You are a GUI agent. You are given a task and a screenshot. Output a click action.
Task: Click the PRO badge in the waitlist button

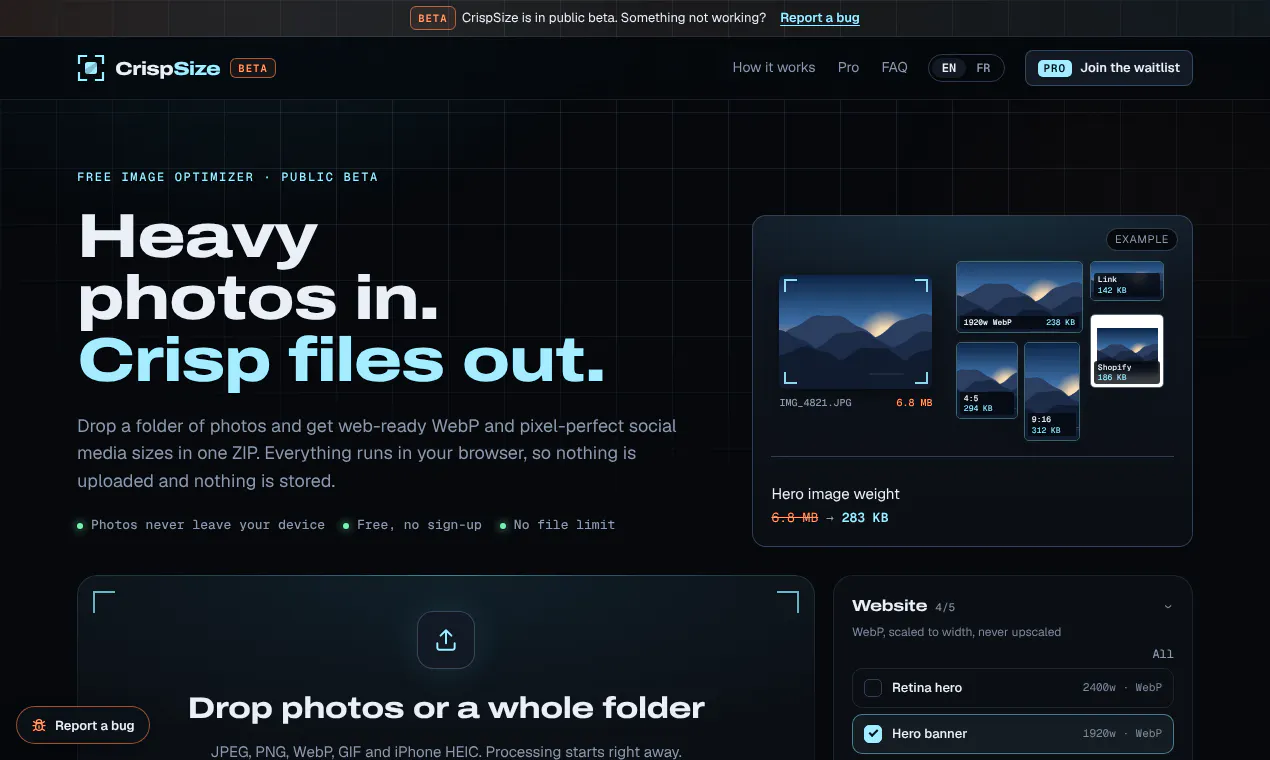click(x=1054, y=68)
